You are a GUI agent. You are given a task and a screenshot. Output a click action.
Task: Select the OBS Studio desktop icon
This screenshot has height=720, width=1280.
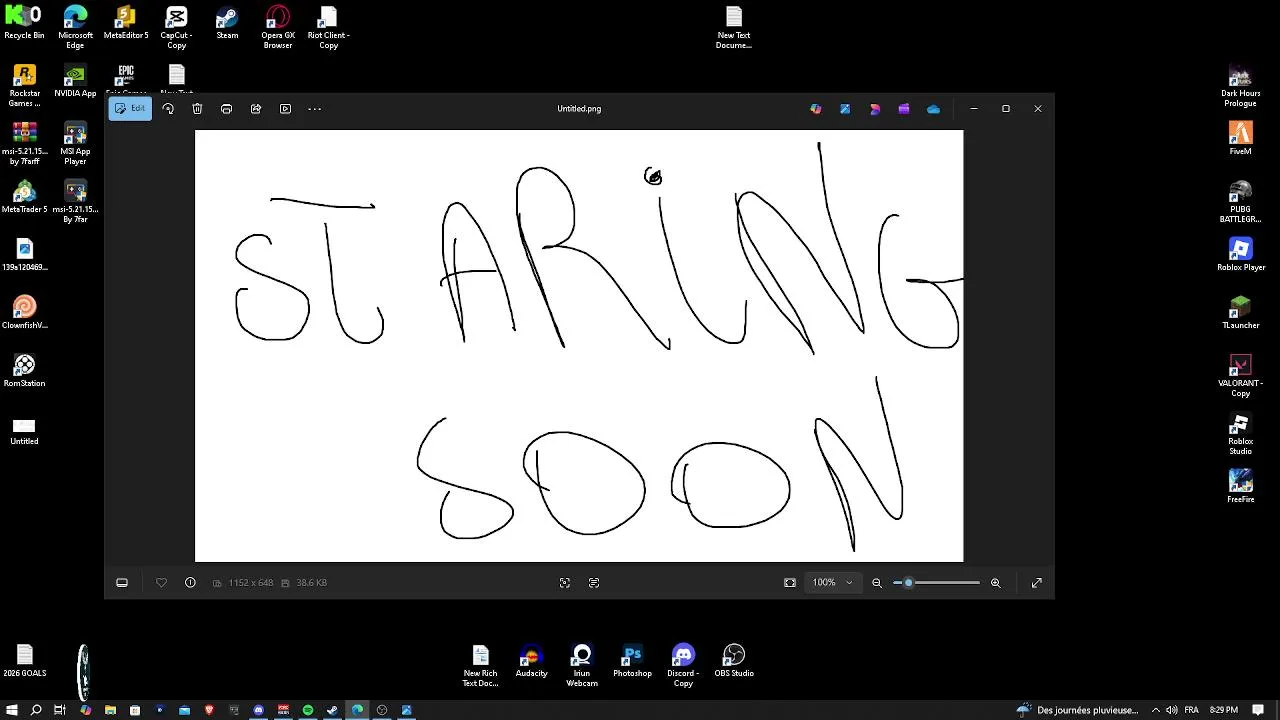tap(734, 661)
